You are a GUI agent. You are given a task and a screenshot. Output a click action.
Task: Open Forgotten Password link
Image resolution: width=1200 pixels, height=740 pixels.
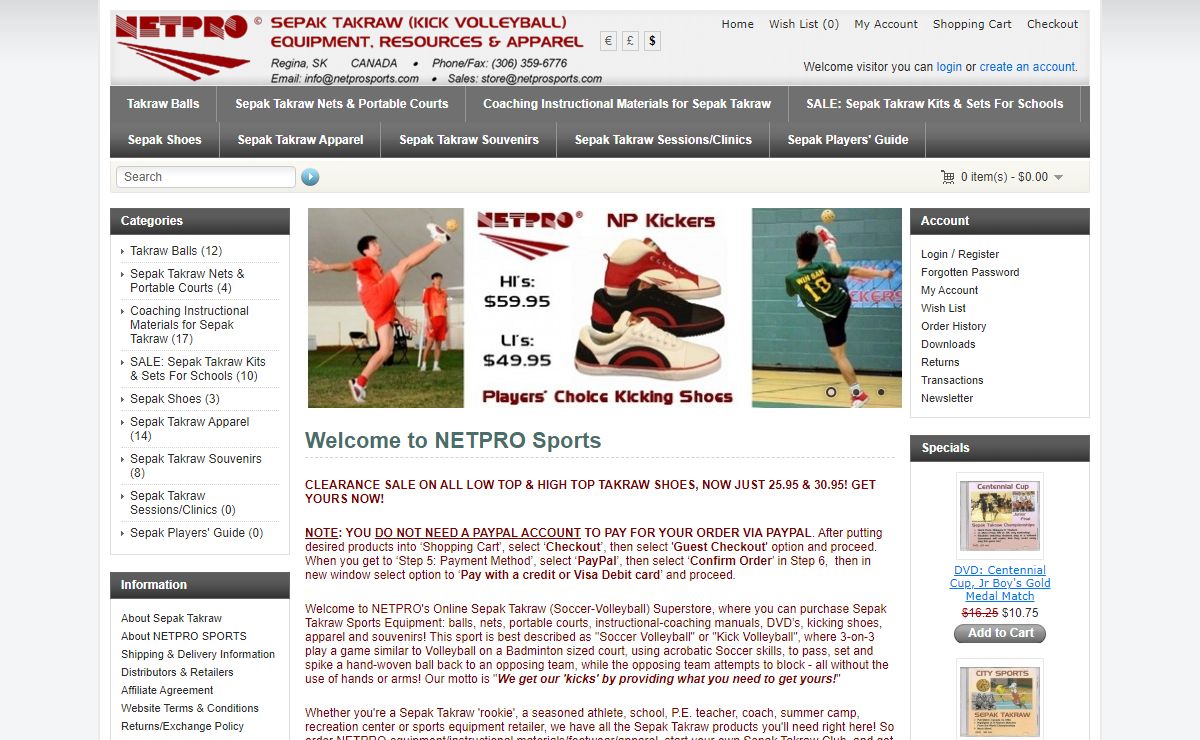(x=970, y=272)
